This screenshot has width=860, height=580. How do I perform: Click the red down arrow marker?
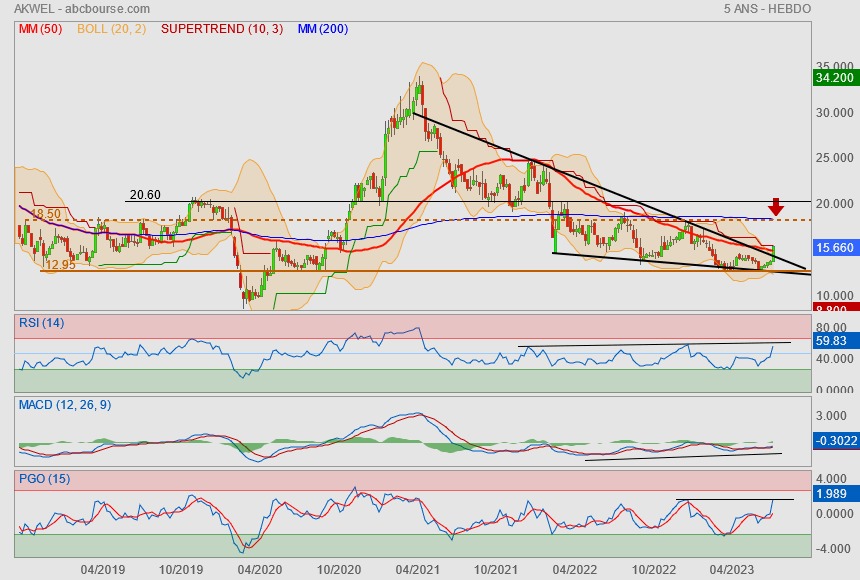(x=775, y=207)
